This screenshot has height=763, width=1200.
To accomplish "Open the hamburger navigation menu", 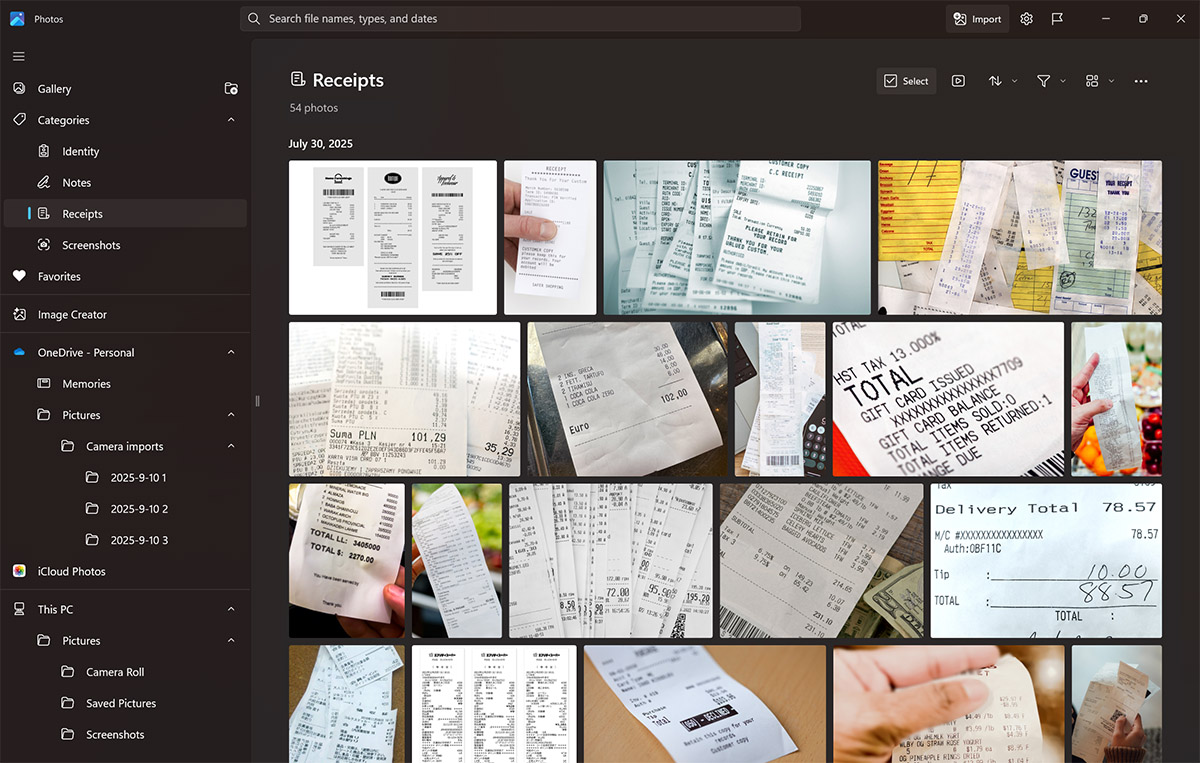I will tap(19, 57).
